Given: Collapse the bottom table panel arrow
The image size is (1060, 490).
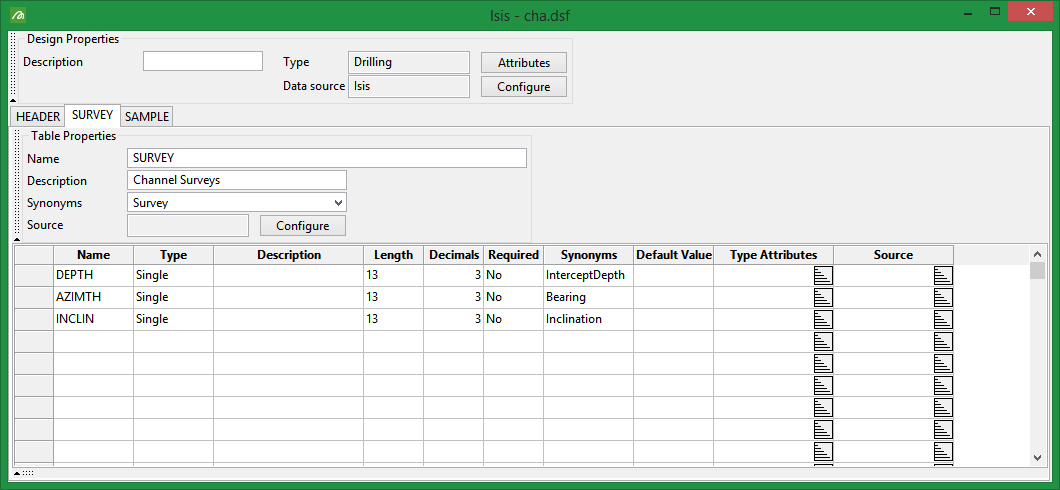Looking at the screenshot, I should point(16,472).
